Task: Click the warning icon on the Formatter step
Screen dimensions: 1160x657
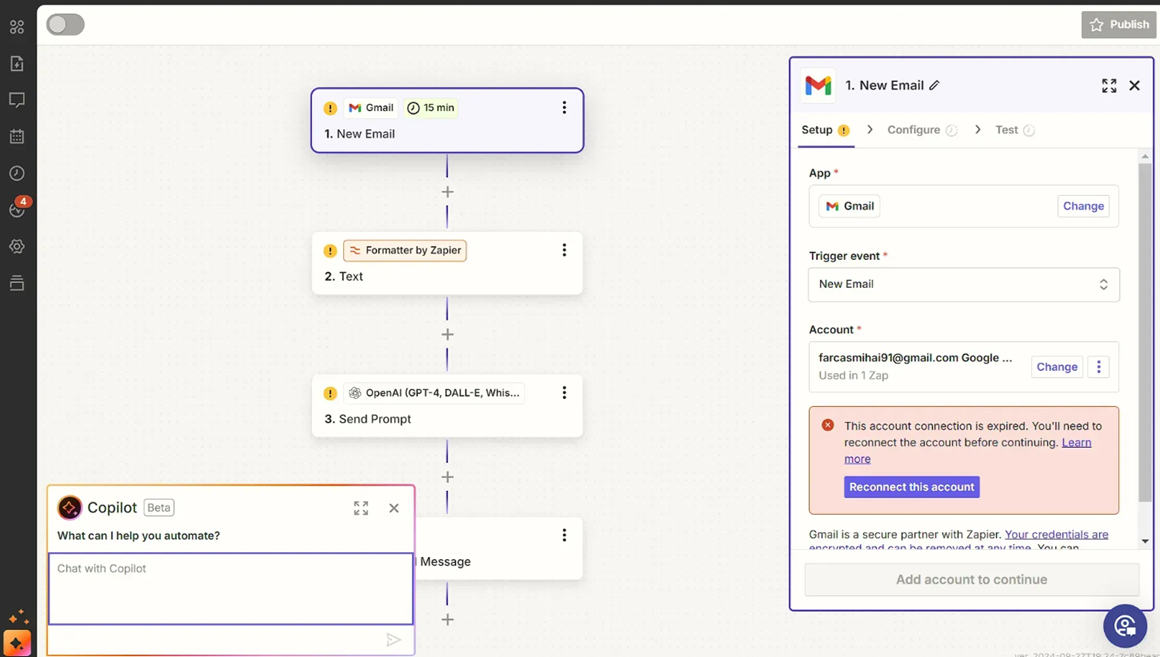Action: pos(330,251)
